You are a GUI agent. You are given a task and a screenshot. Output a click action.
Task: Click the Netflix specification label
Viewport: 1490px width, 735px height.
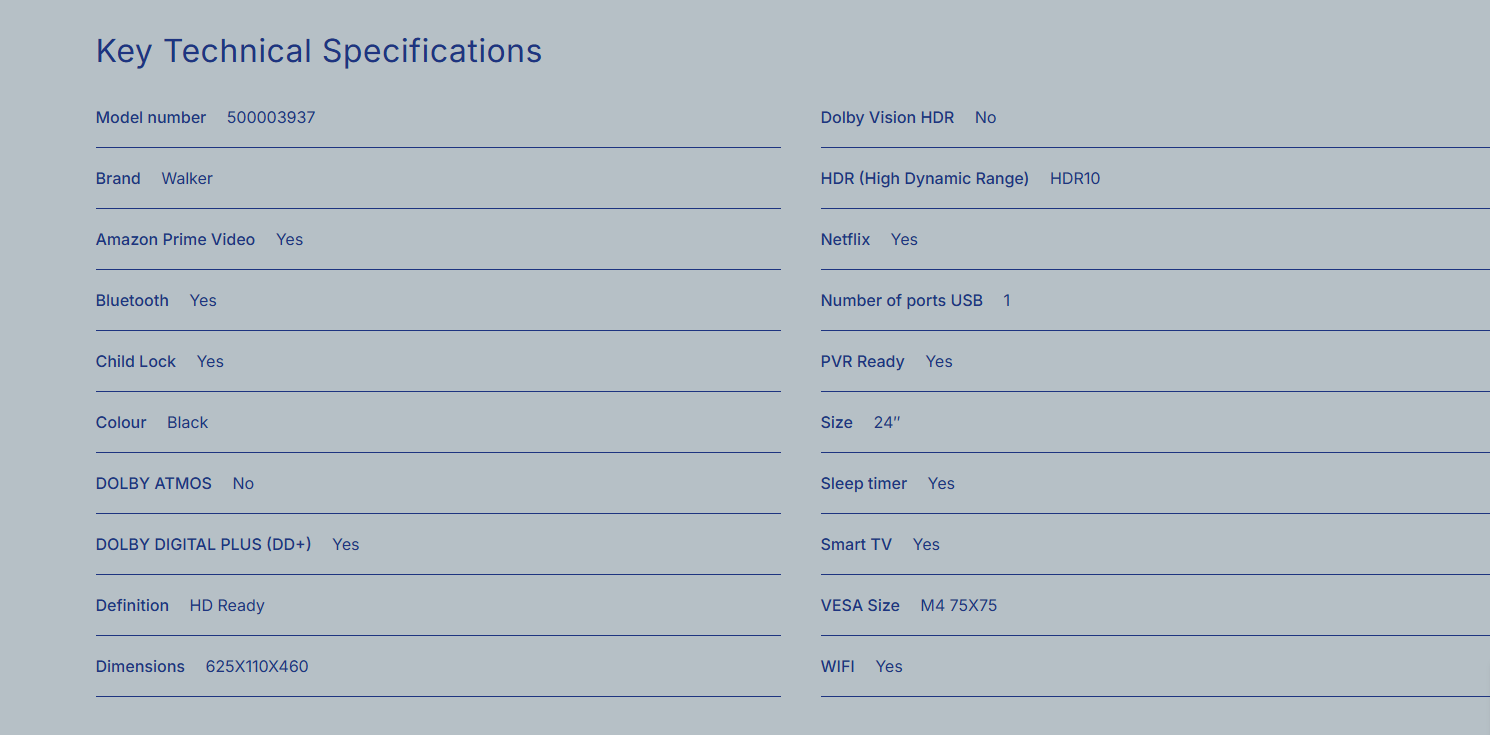(x=845, y=240)
